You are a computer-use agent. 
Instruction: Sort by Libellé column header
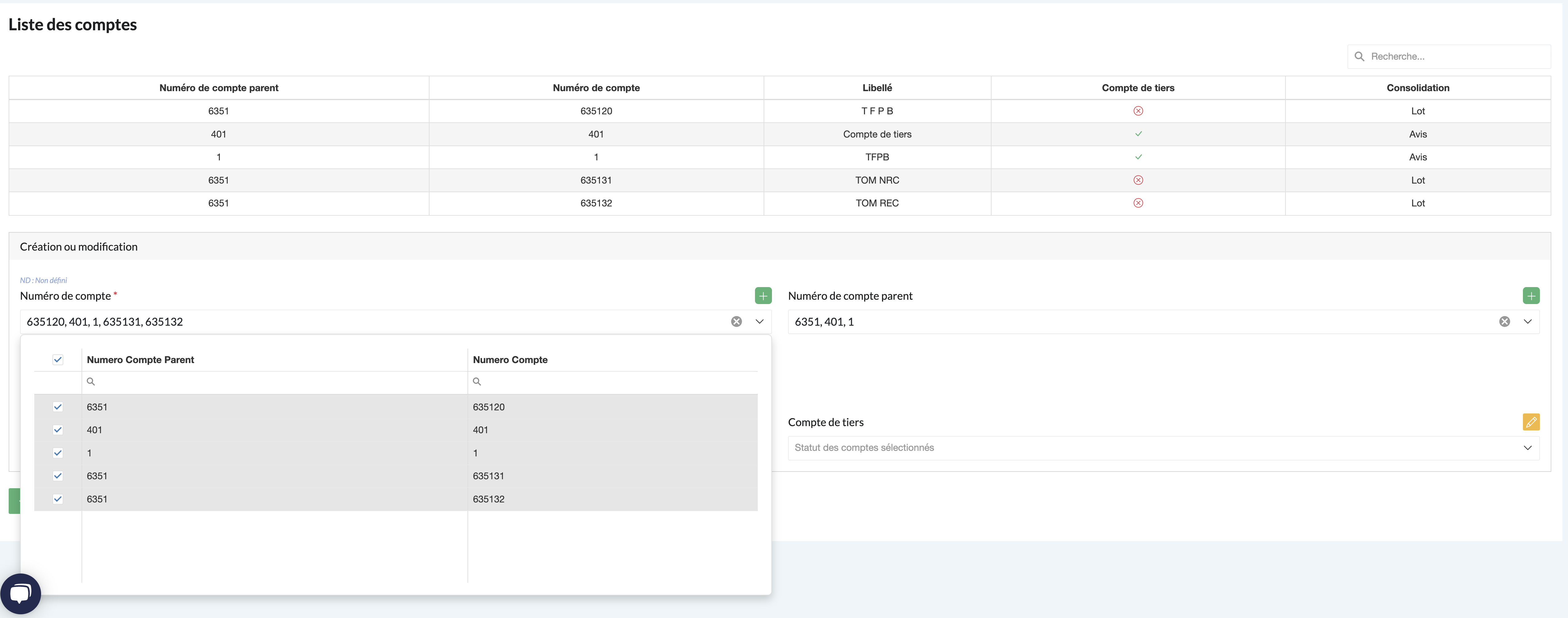(x=877, y=88)
